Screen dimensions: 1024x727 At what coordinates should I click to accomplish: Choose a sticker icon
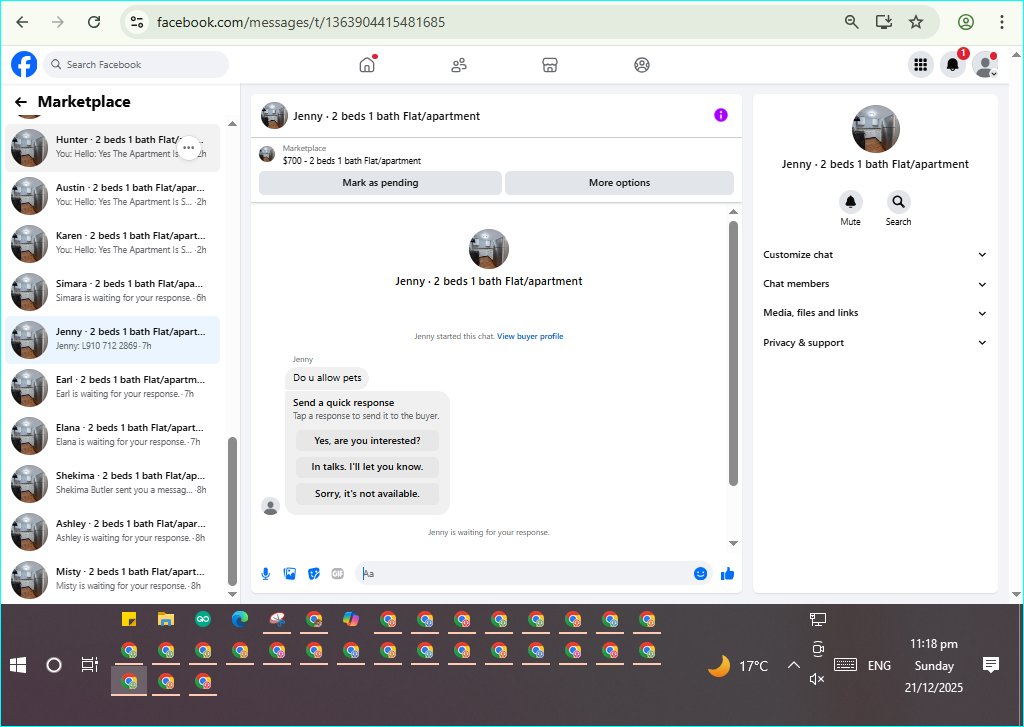(x=314, y=574)
